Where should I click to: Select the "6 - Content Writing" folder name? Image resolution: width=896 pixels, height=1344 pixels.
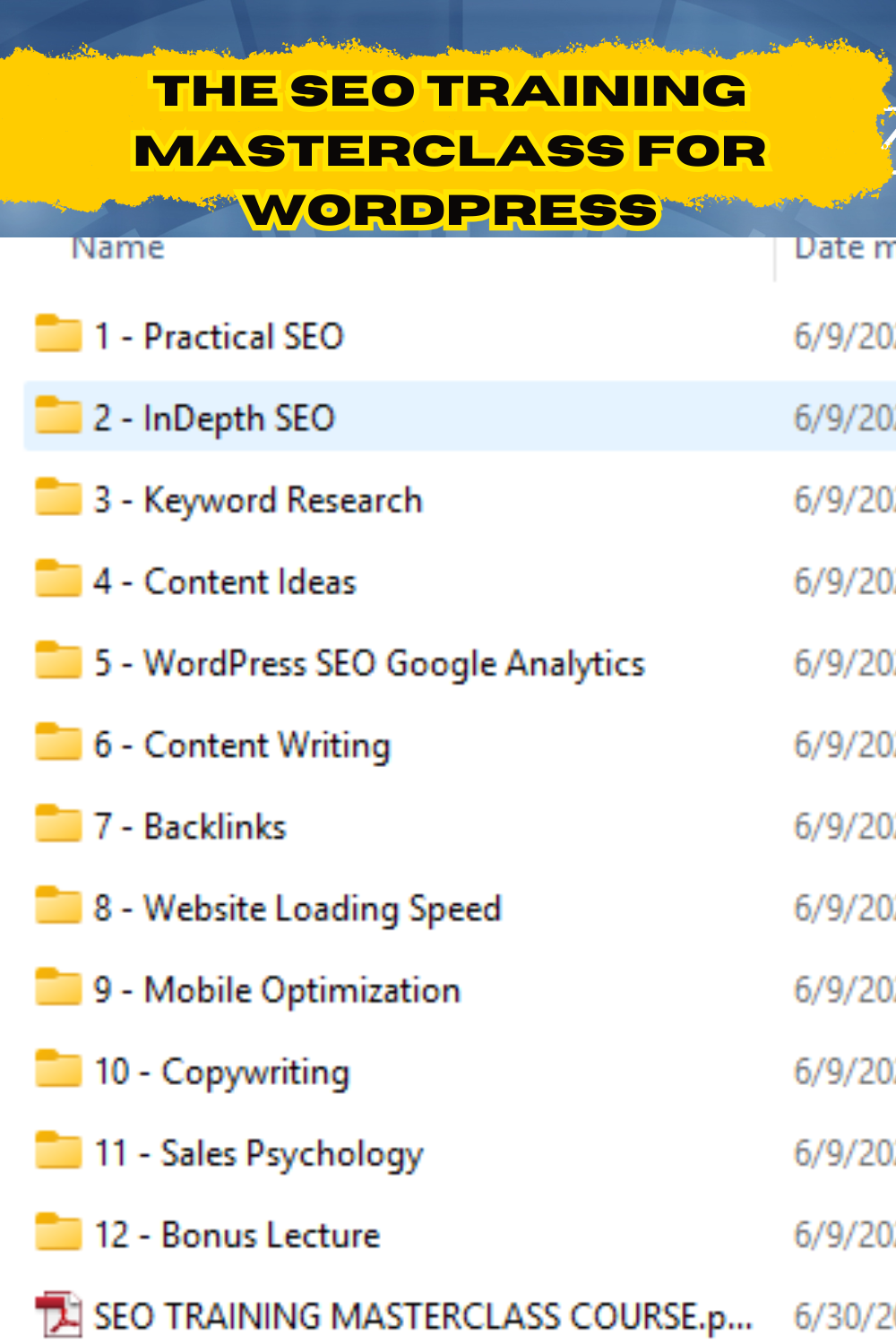coord(242,746)
